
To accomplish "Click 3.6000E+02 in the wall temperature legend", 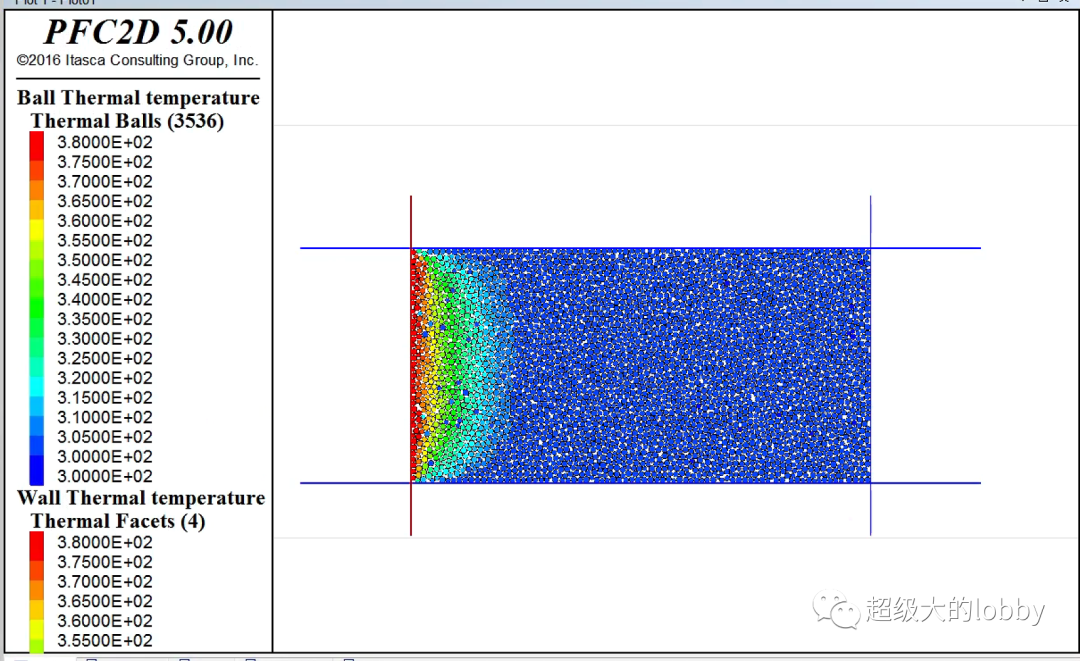I will click(105, 621).
